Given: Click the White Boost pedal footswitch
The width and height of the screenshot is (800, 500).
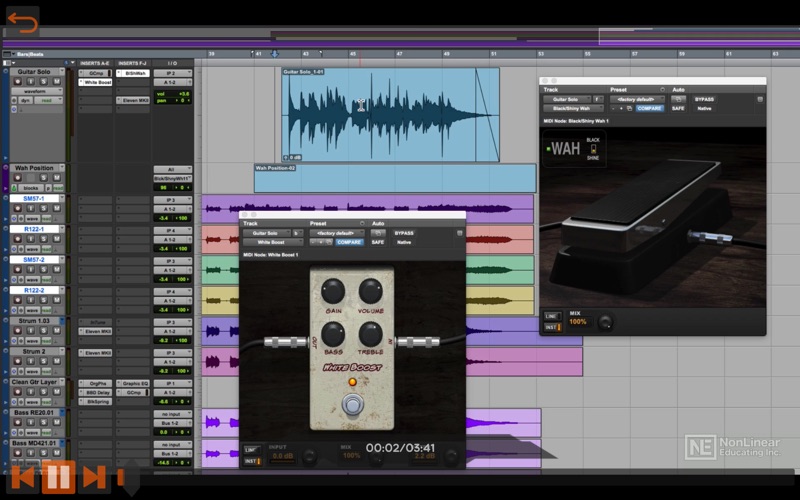Looking at the screenshot, I should (x=352, y=404).
